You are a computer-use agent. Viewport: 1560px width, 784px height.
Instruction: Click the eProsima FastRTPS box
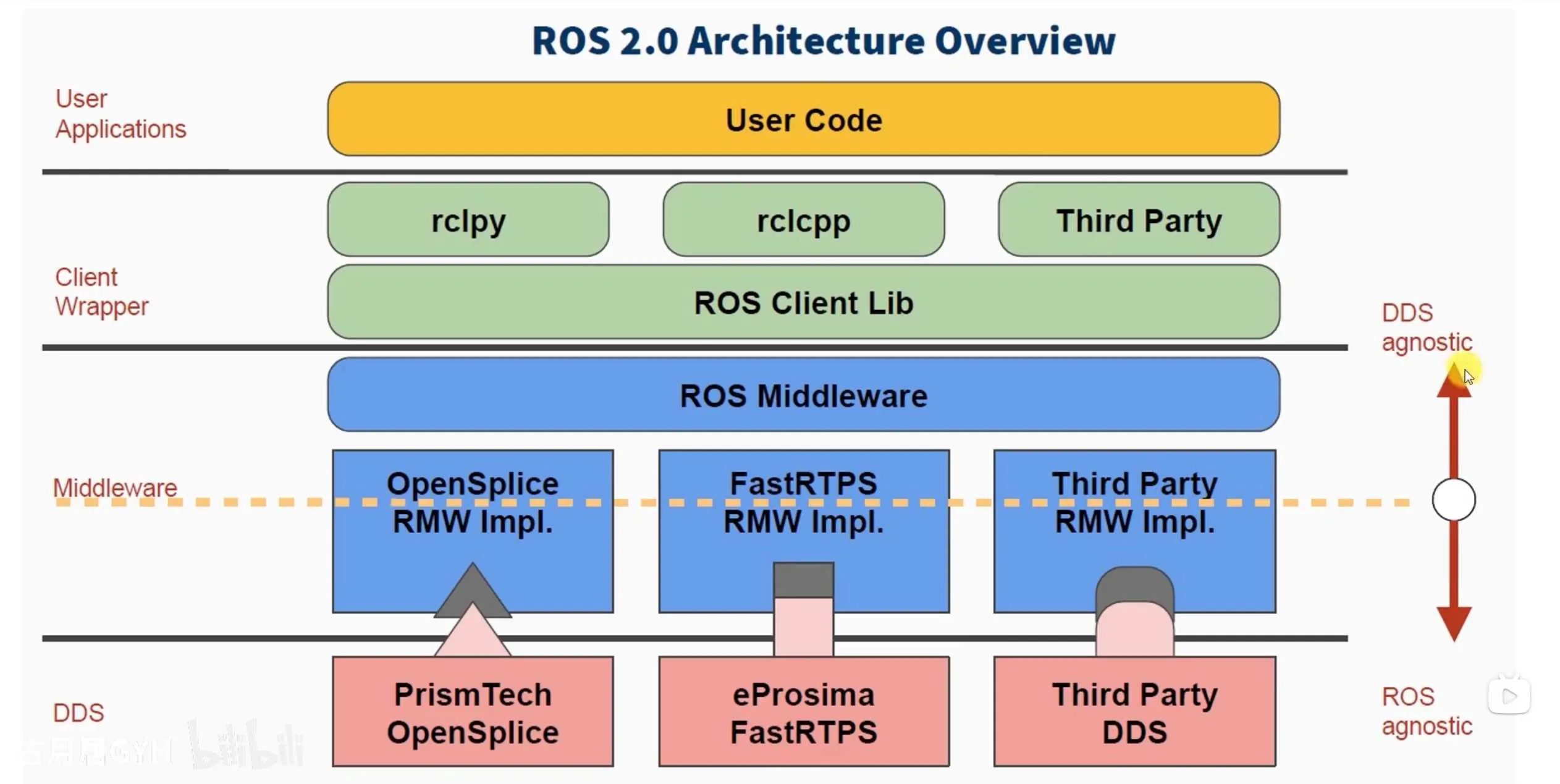[x=804, y=712]
